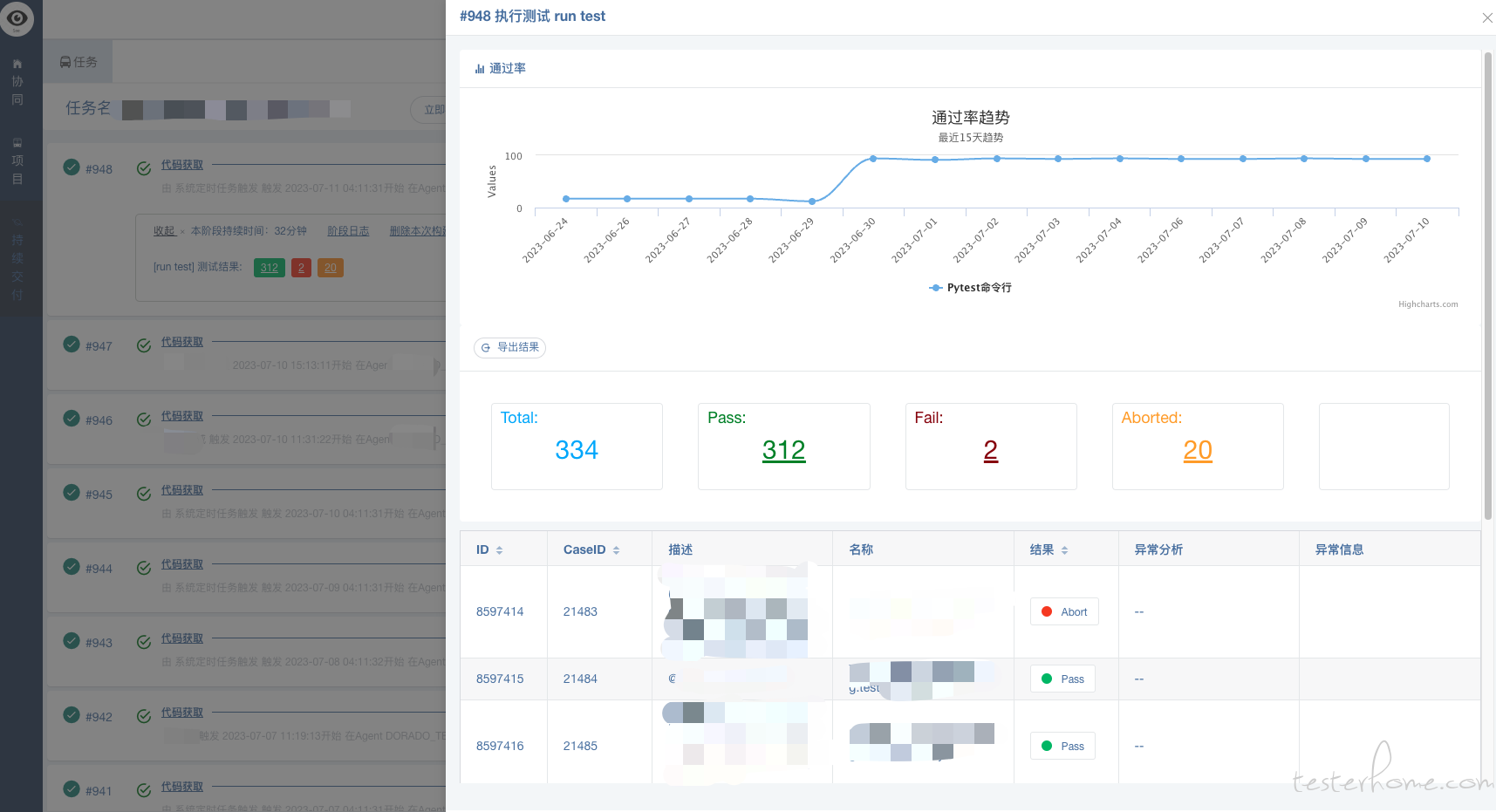Click the green check icon beside #948

point(72,167)
